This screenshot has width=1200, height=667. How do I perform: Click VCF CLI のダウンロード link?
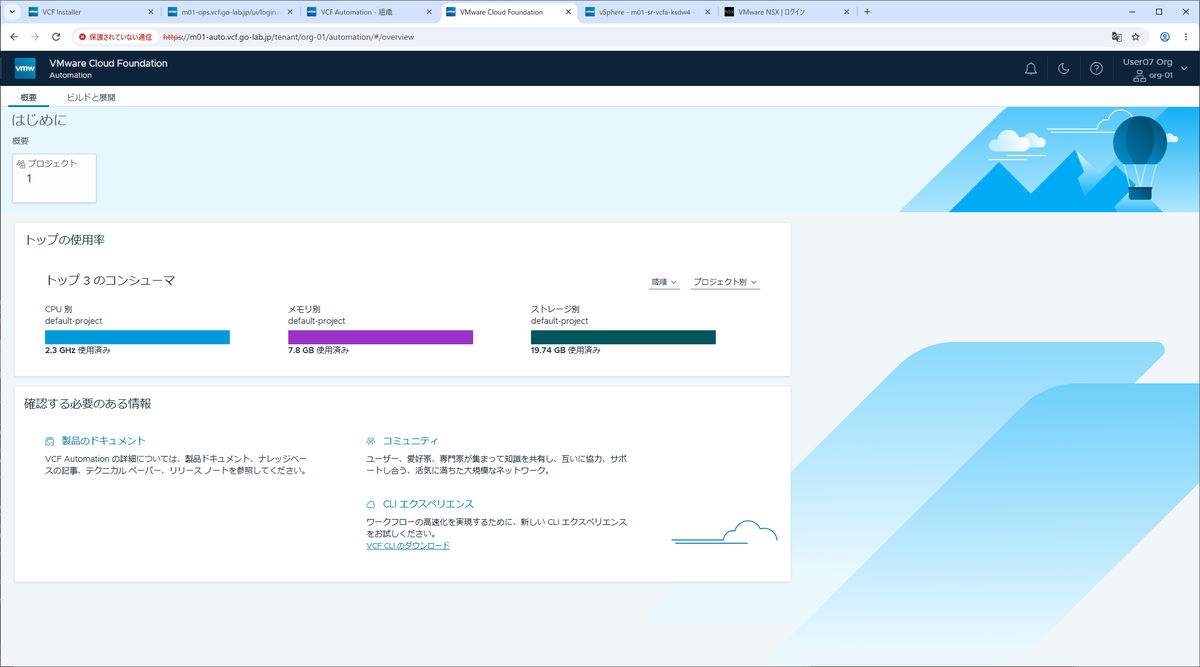[408, 546]
